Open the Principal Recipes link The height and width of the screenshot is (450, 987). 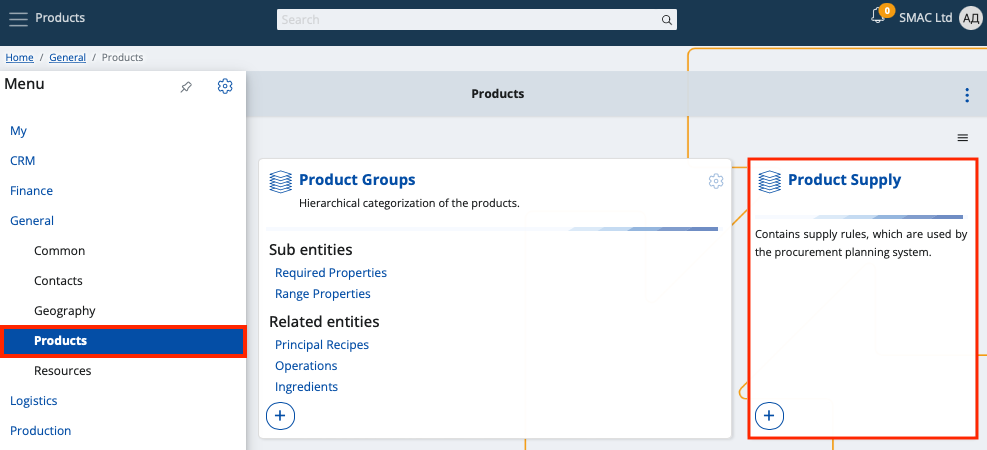click(x=321, y=345)
